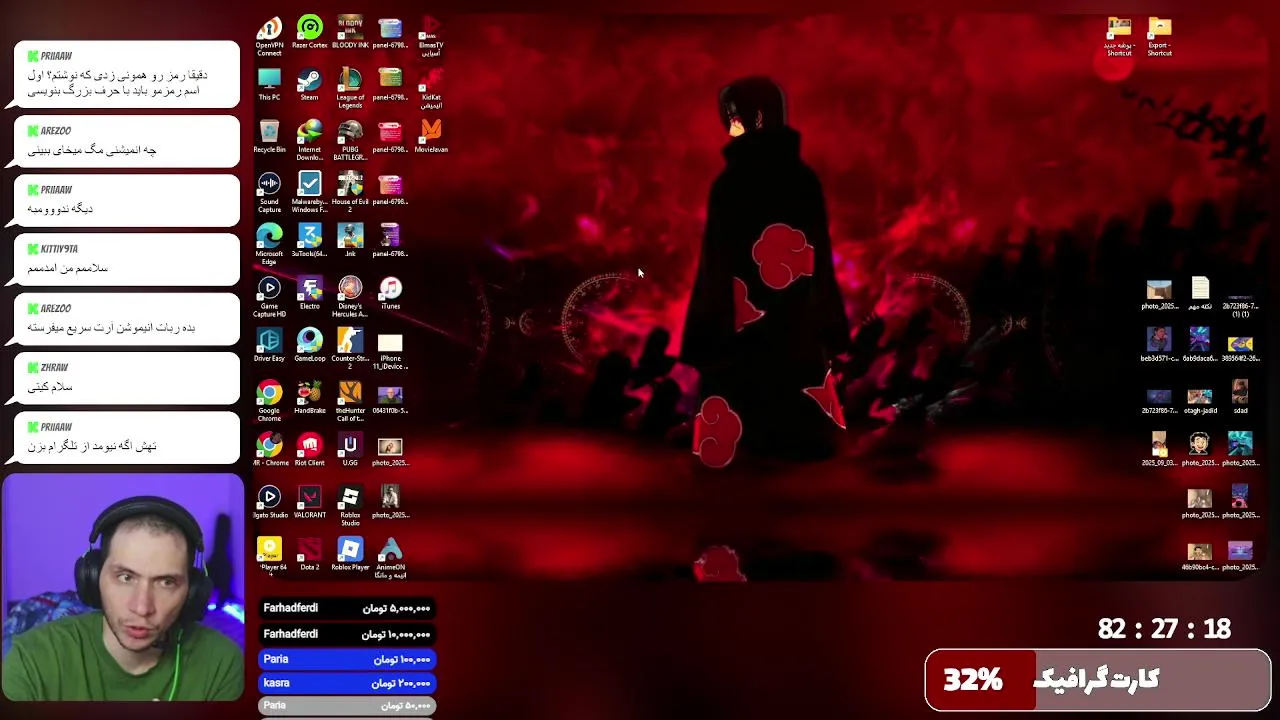
Task: Open the Export - Shortcut folder
Action: pos(1159,37)
